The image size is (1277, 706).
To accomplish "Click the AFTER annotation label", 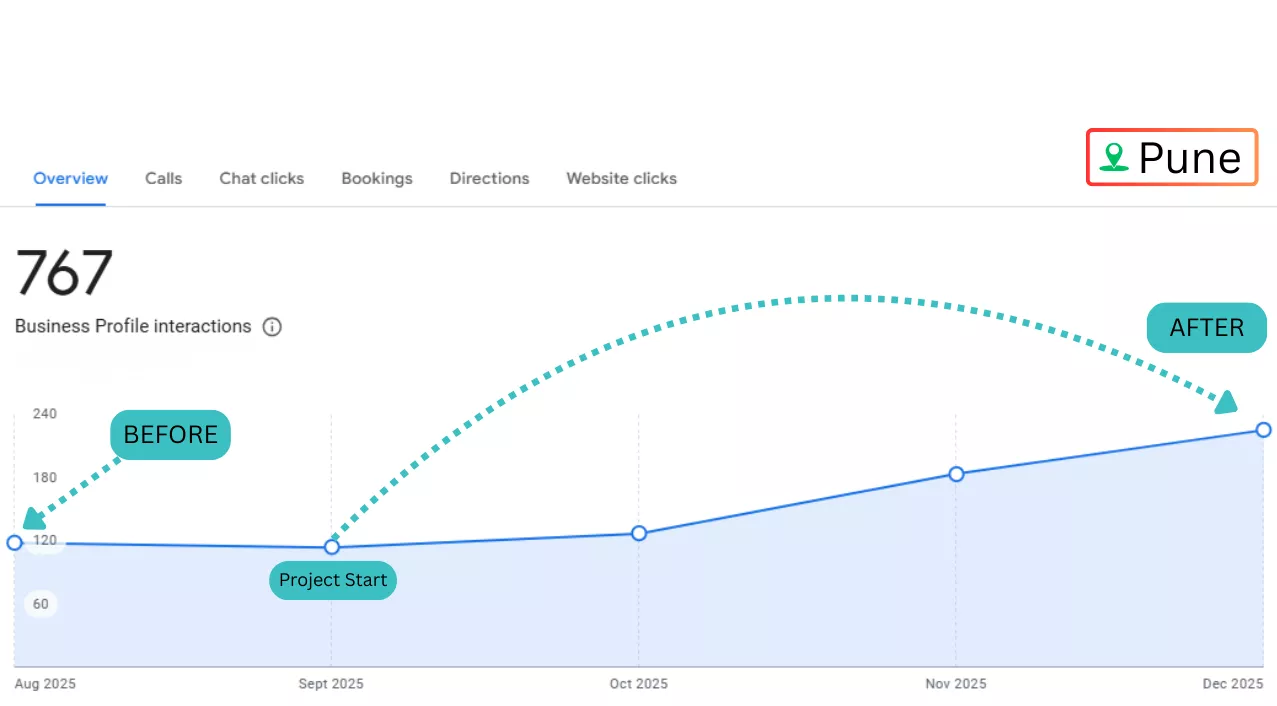I will pos(1206,328).
